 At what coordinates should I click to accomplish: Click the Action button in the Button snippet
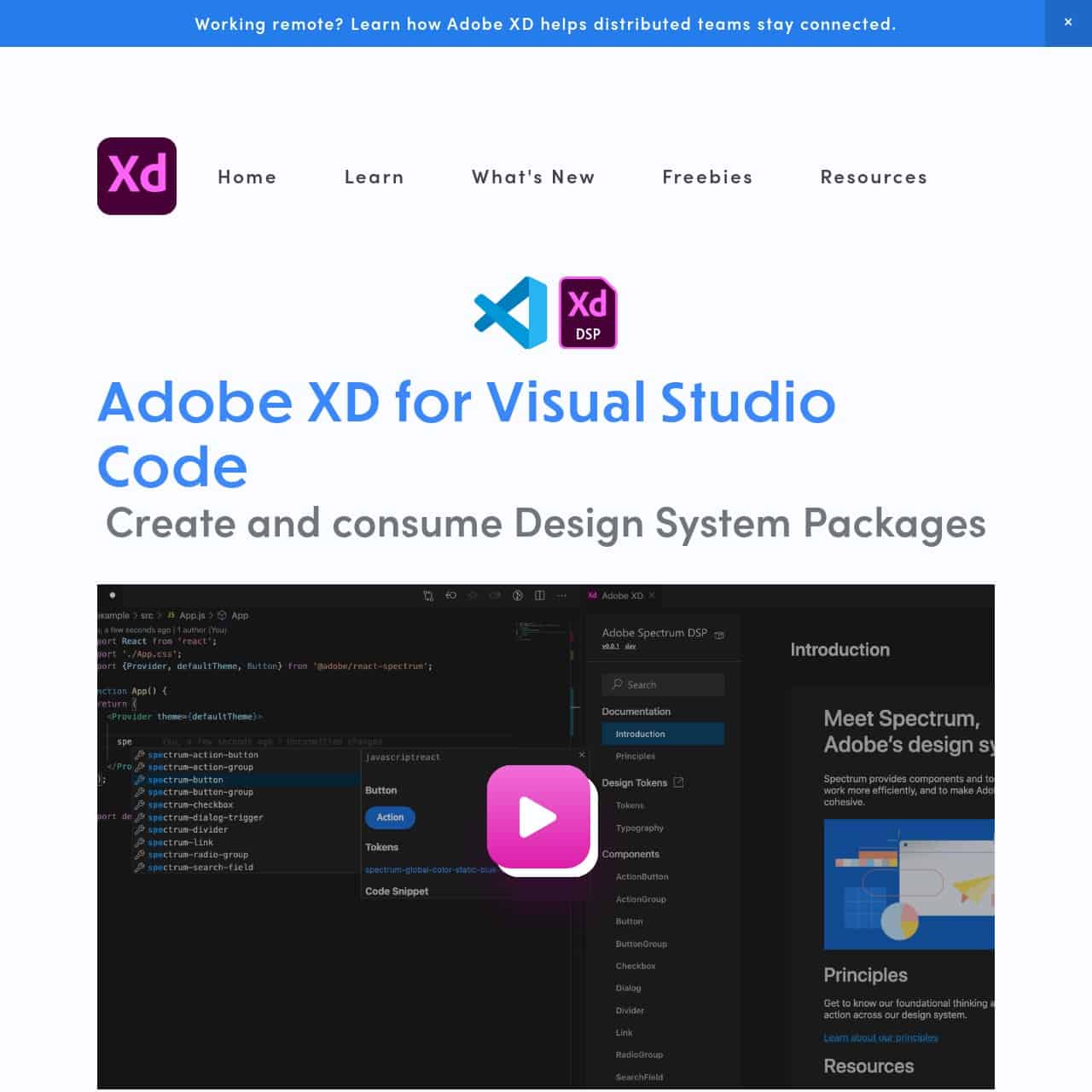tap(389, 817)
